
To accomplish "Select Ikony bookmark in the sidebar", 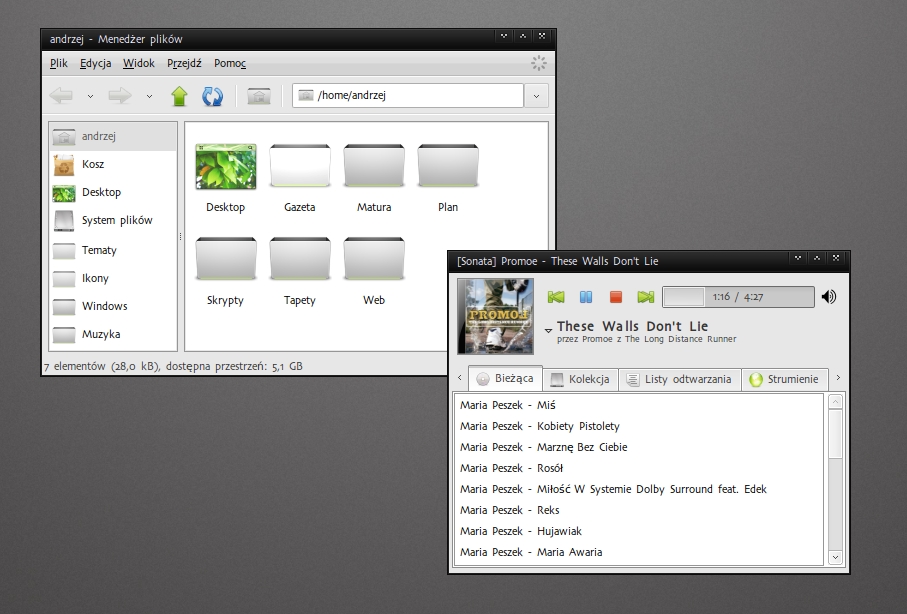I will coord(113,278).
